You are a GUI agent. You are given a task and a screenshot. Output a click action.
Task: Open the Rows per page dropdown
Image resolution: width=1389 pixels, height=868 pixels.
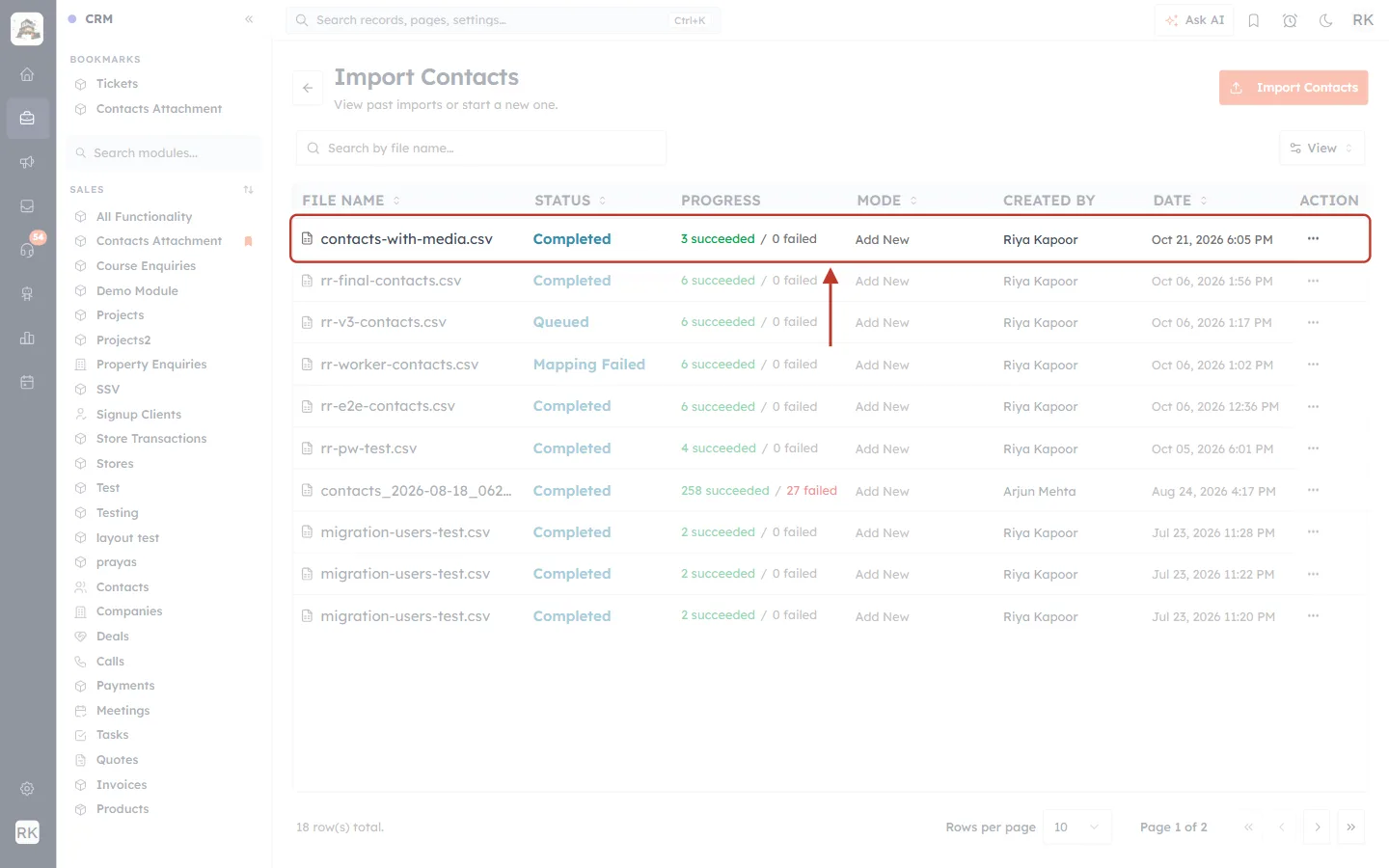pyautogui.click(x=1077, y=827)
